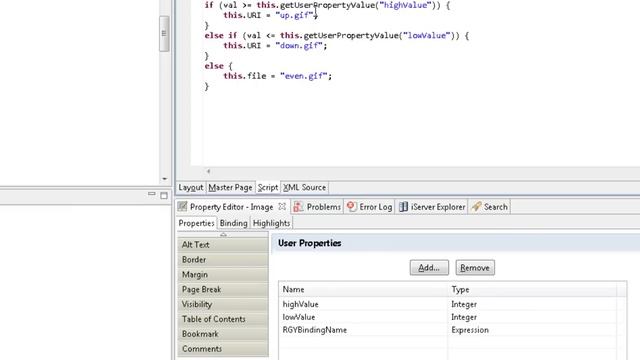Click the Type column header
This screenshot has height=360, width=640.
click(x=532, y=289)
